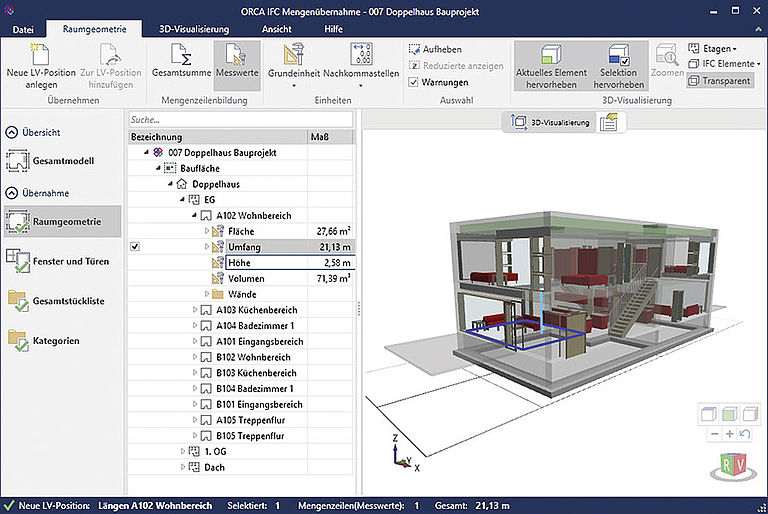Click the notes icon beside 3D-Visualisierung

611,122
